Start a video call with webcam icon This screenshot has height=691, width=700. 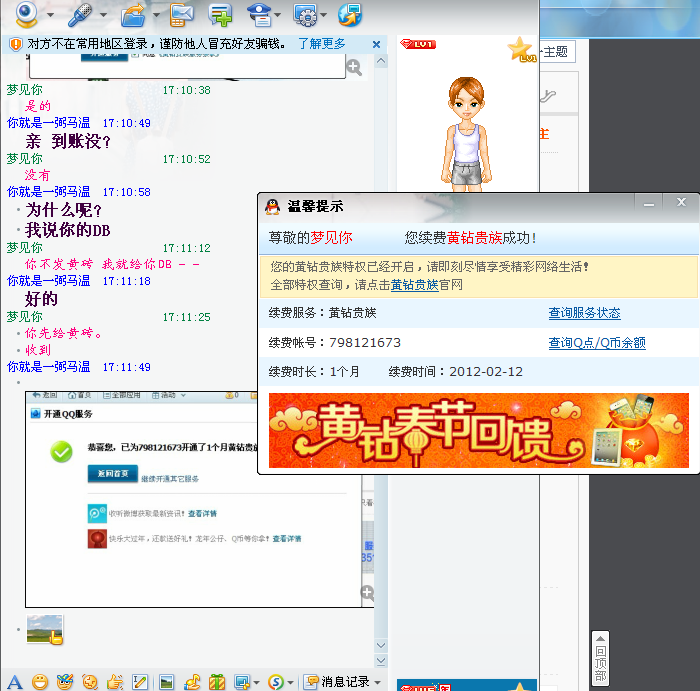[27, 14]
